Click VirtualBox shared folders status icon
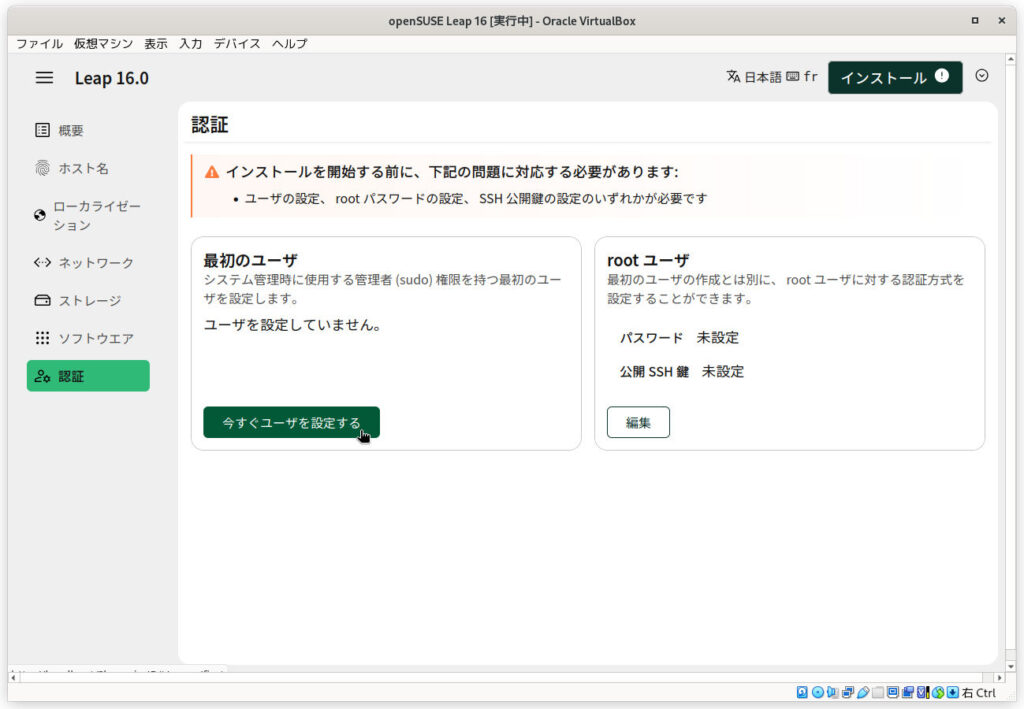The height and width of the screenshot is (709, 1024). coord(878,692)
